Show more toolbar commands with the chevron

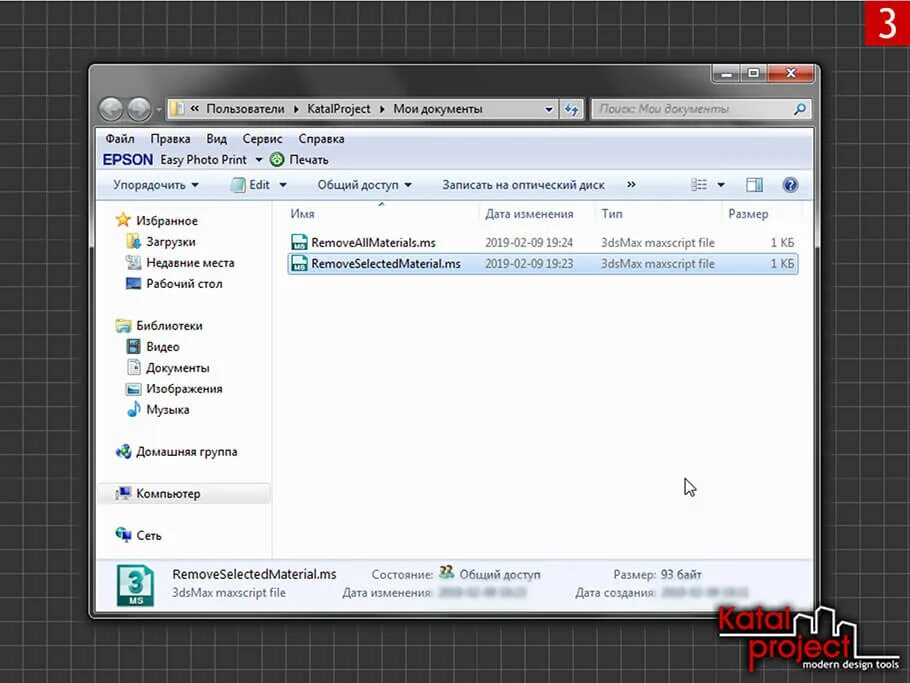click(x=631, y=185)
